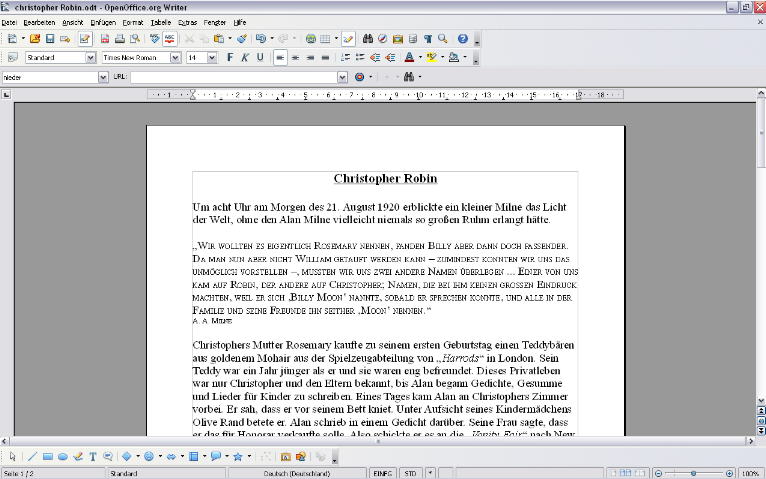Click the Help question mark icon
The image size is (766, 479).
click(x=463, y=39)
